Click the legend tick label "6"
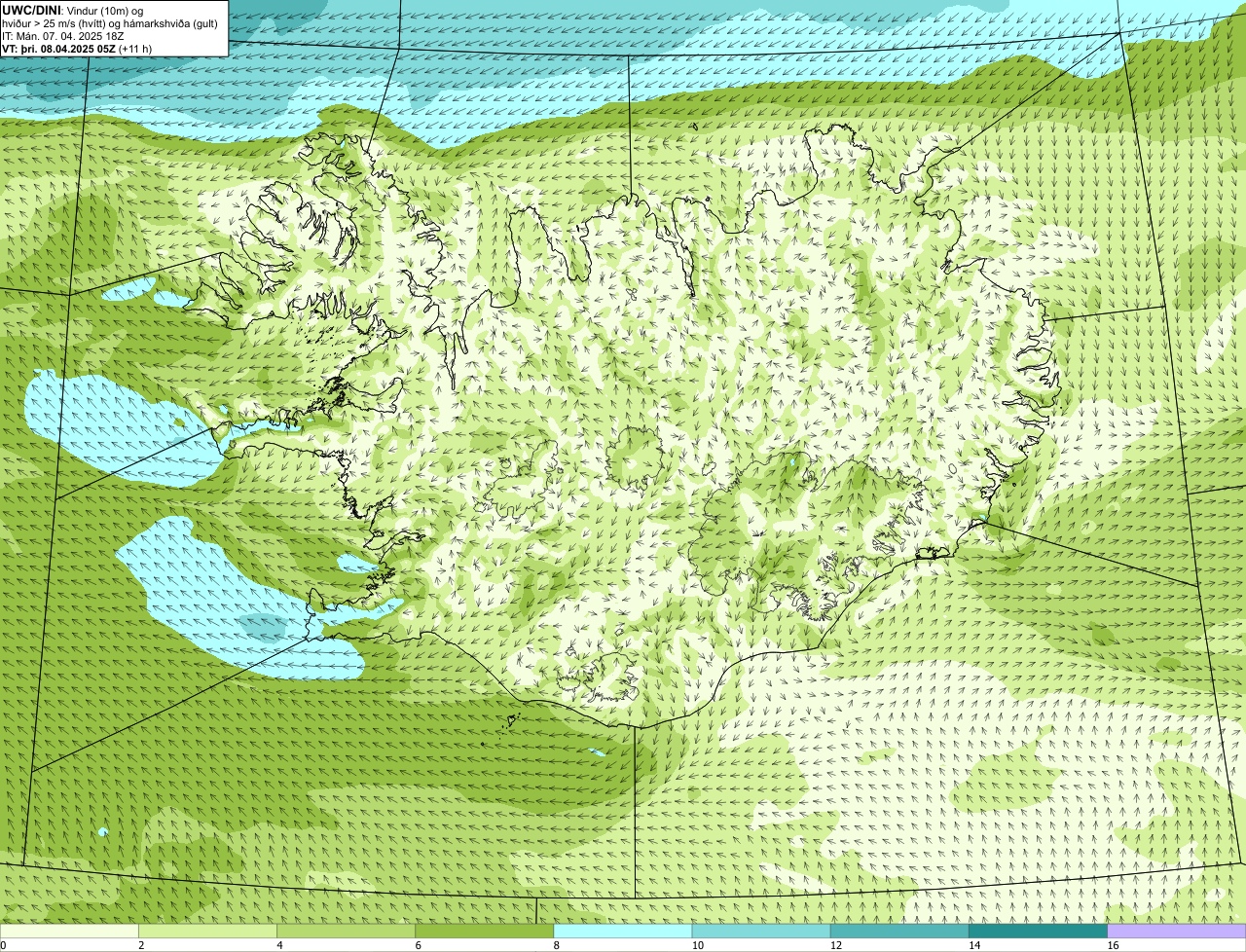Viewport: 1246px width, 952px height. point(418,945)
